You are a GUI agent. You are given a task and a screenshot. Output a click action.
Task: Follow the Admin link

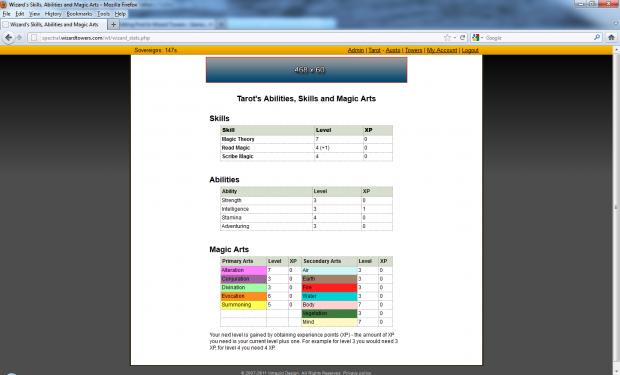(x=356, y=50)
